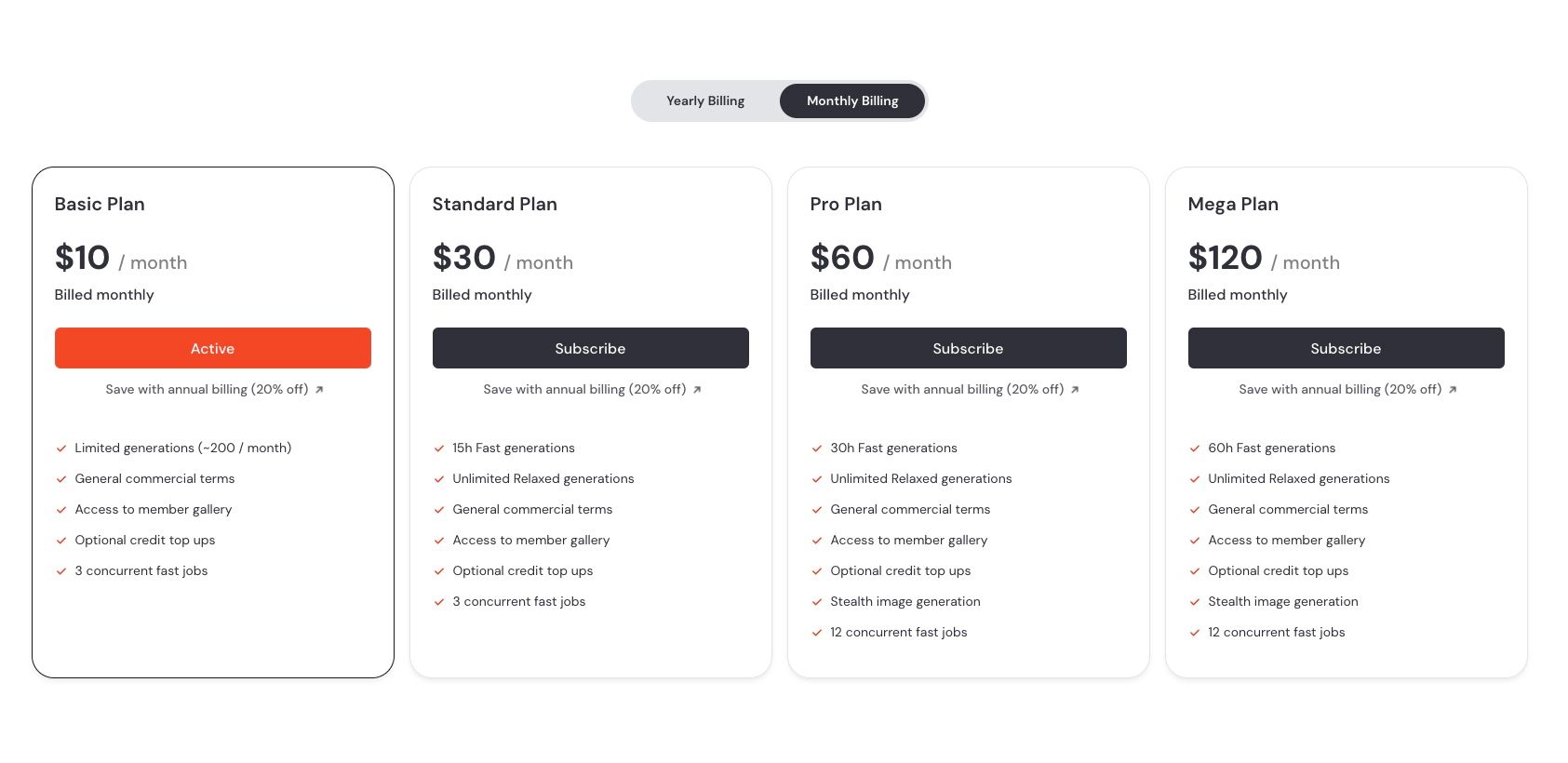
Task: Click checkmark next to 60h Fast generations
Action: click(x=1195, y=448)
